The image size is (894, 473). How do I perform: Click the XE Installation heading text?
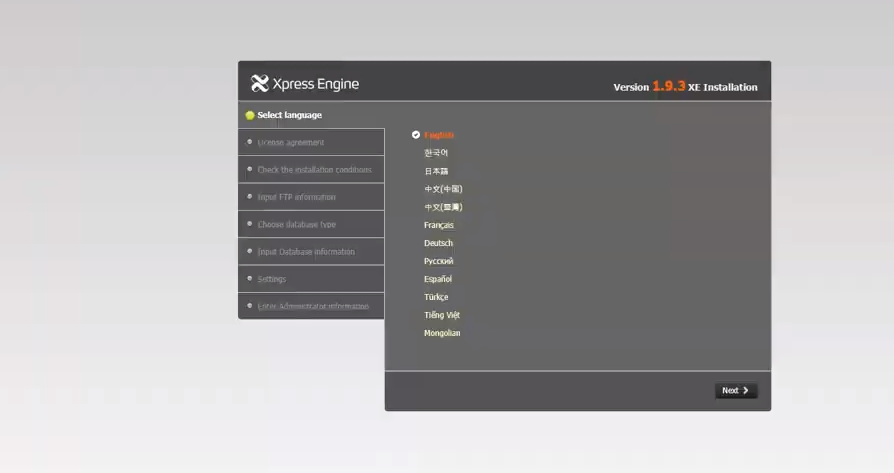(x=722, y=87)
